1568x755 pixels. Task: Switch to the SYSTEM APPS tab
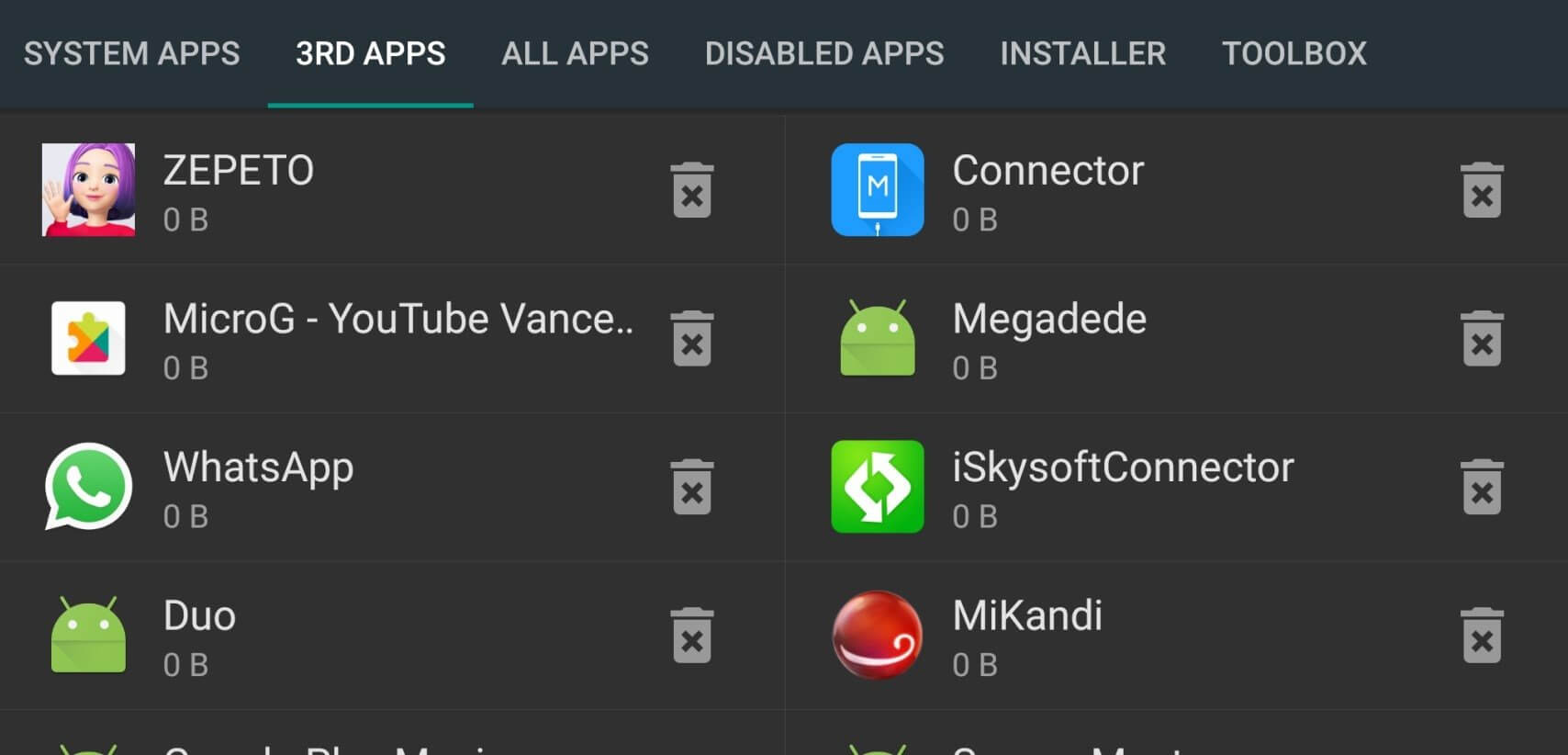(132, 53)
